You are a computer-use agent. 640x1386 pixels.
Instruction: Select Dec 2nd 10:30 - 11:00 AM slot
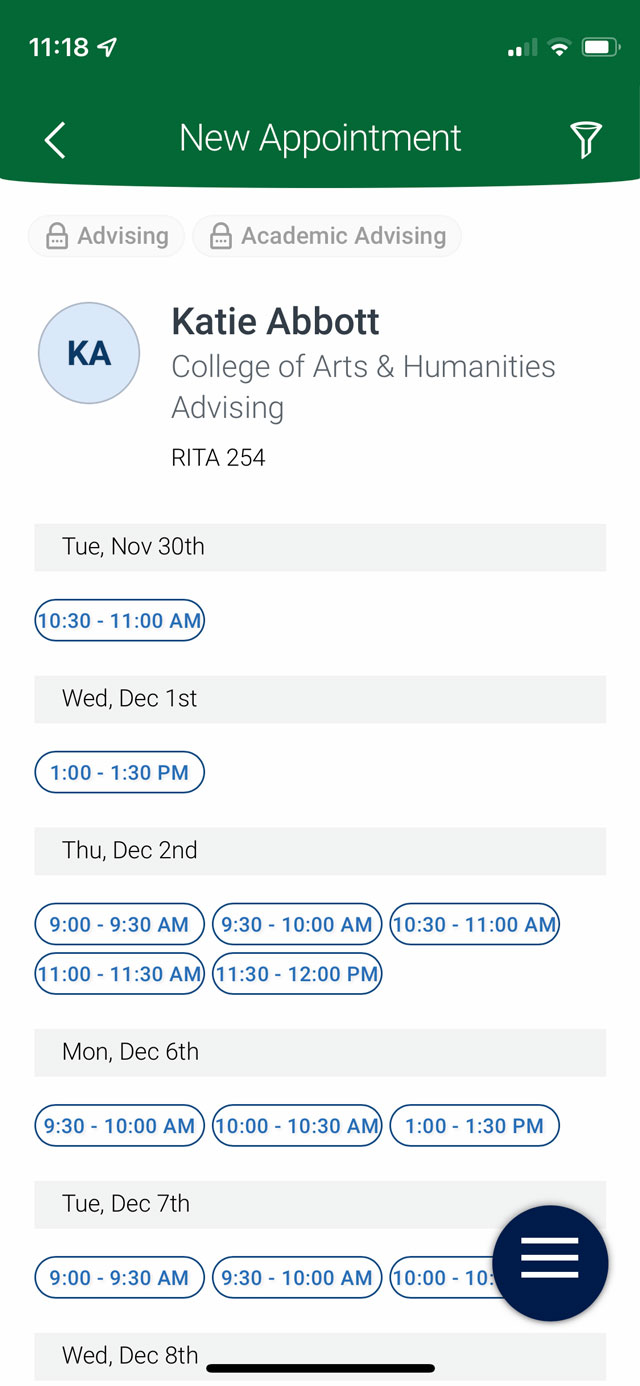coord(475,925)
